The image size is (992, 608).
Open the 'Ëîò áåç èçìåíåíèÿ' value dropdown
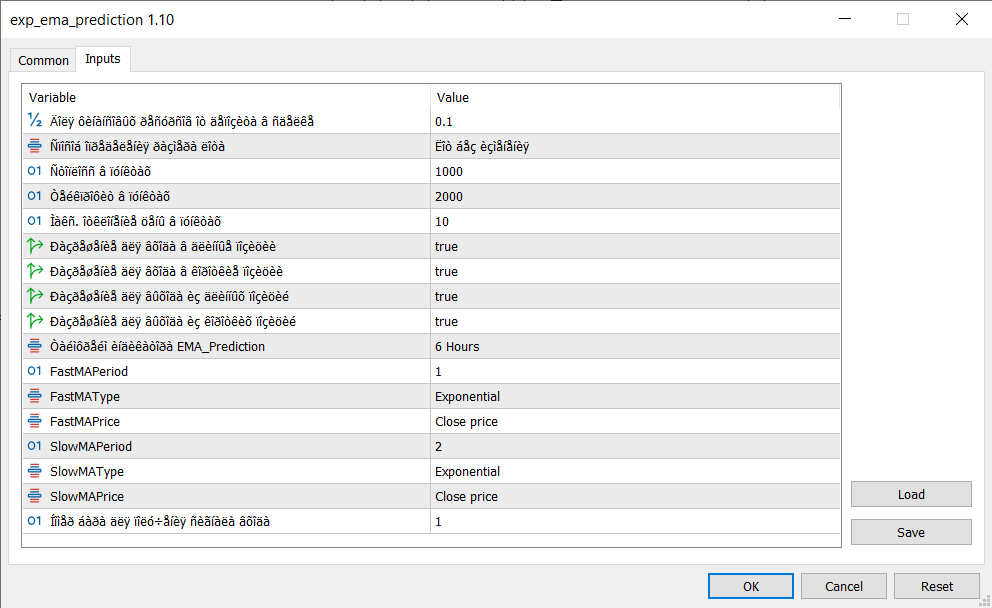(x=635, y=146)
